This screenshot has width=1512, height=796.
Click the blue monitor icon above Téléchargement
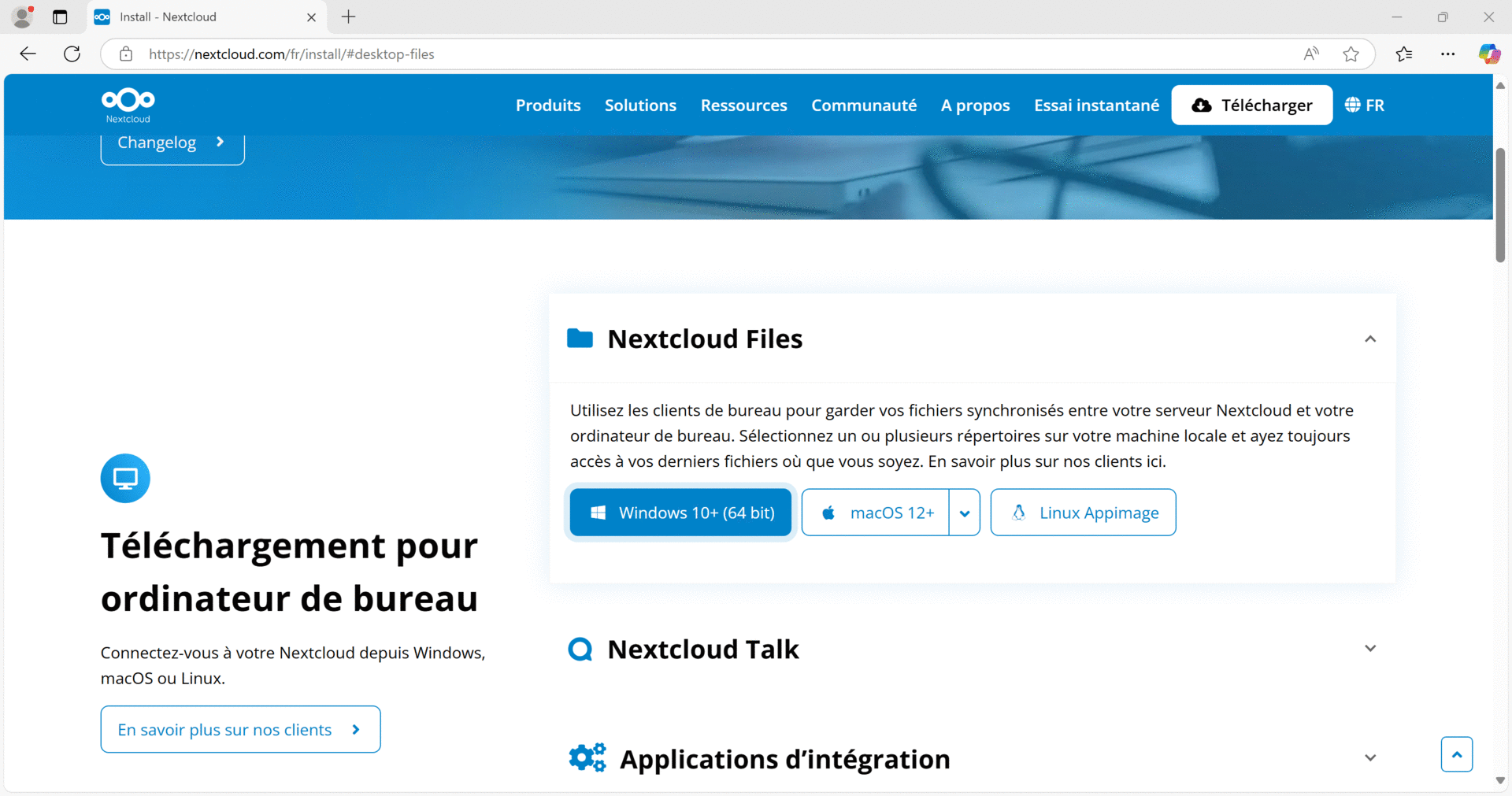(x=124, y=478)
